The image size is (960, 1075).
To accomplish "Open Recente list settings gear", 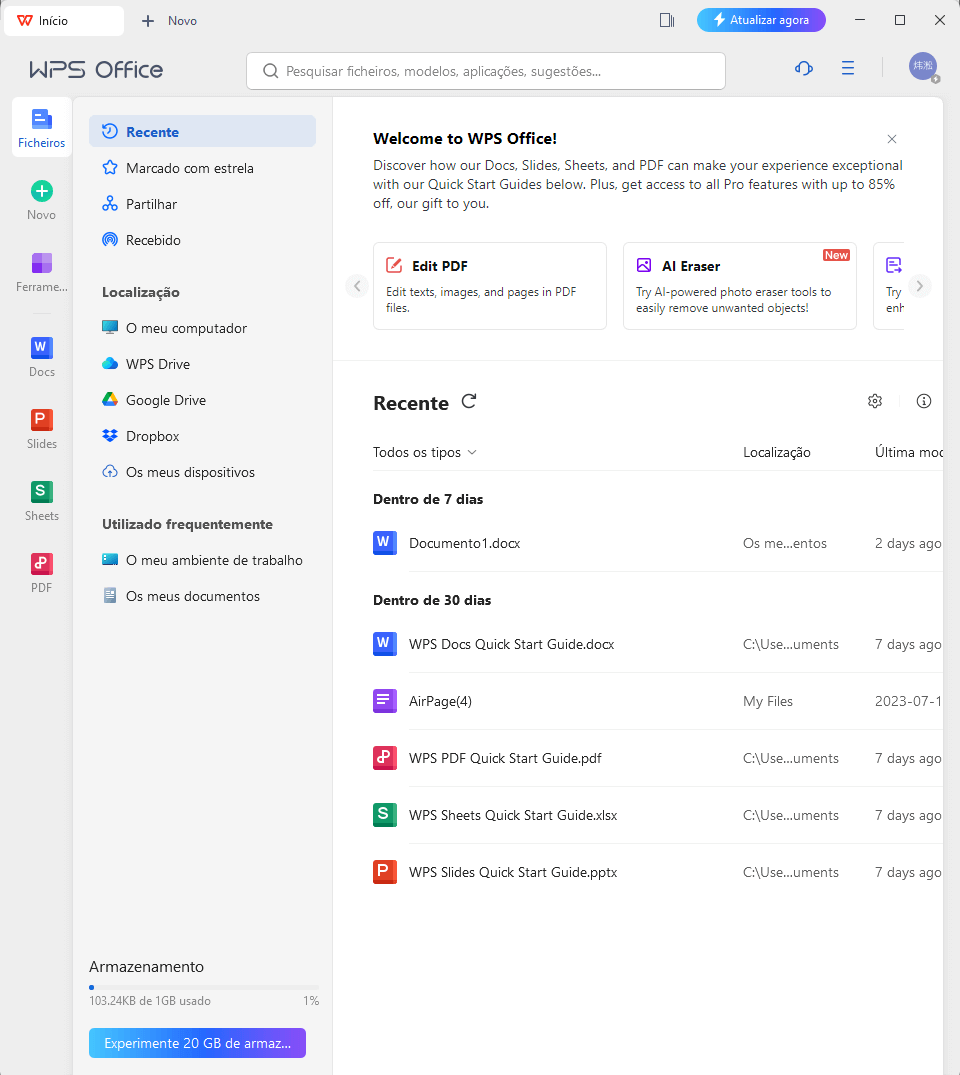I will (x=874, y=401).
